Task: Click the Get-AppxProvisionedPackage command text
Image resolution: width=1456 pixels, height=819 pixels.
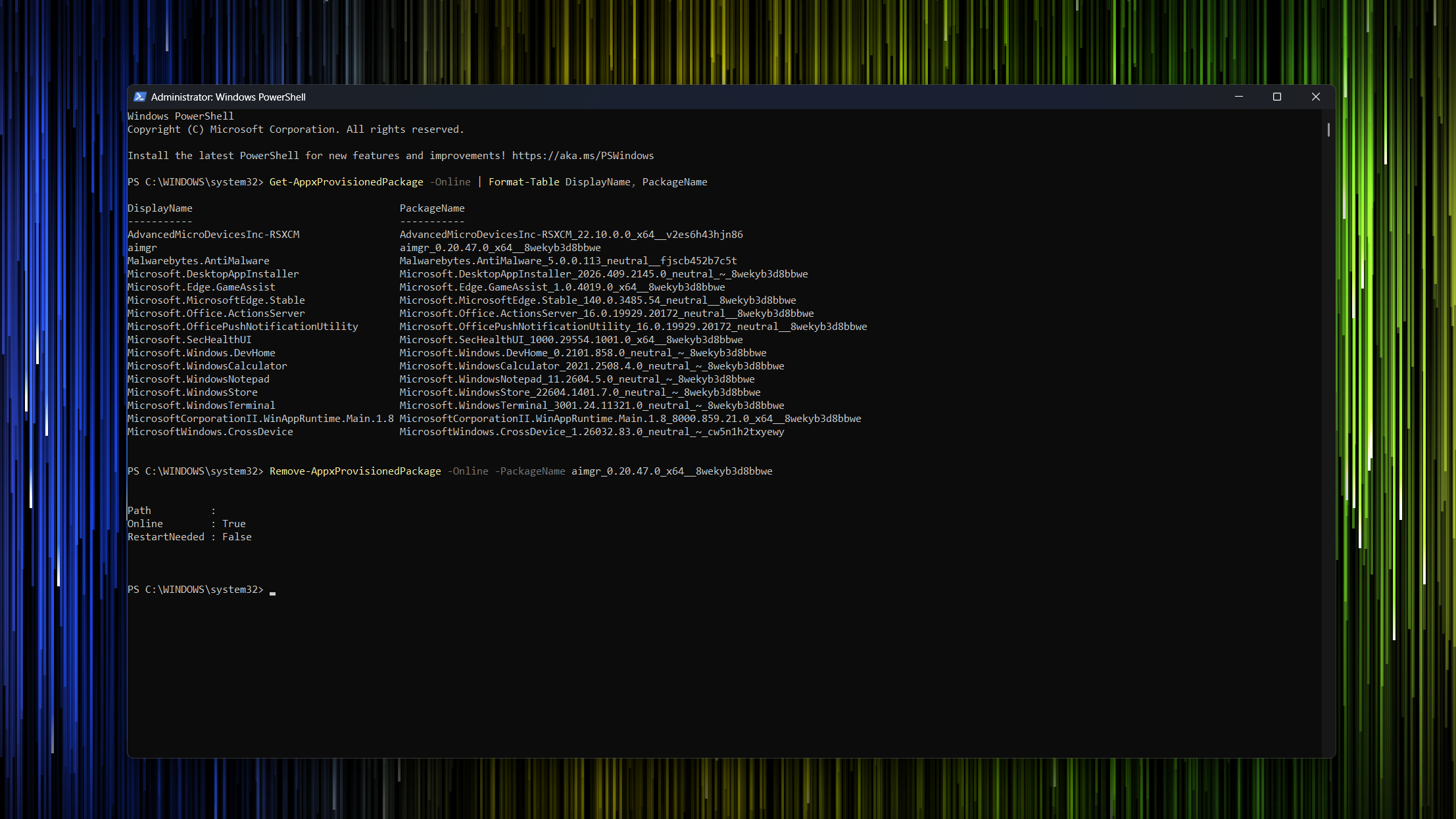Action: pos(346,182)
